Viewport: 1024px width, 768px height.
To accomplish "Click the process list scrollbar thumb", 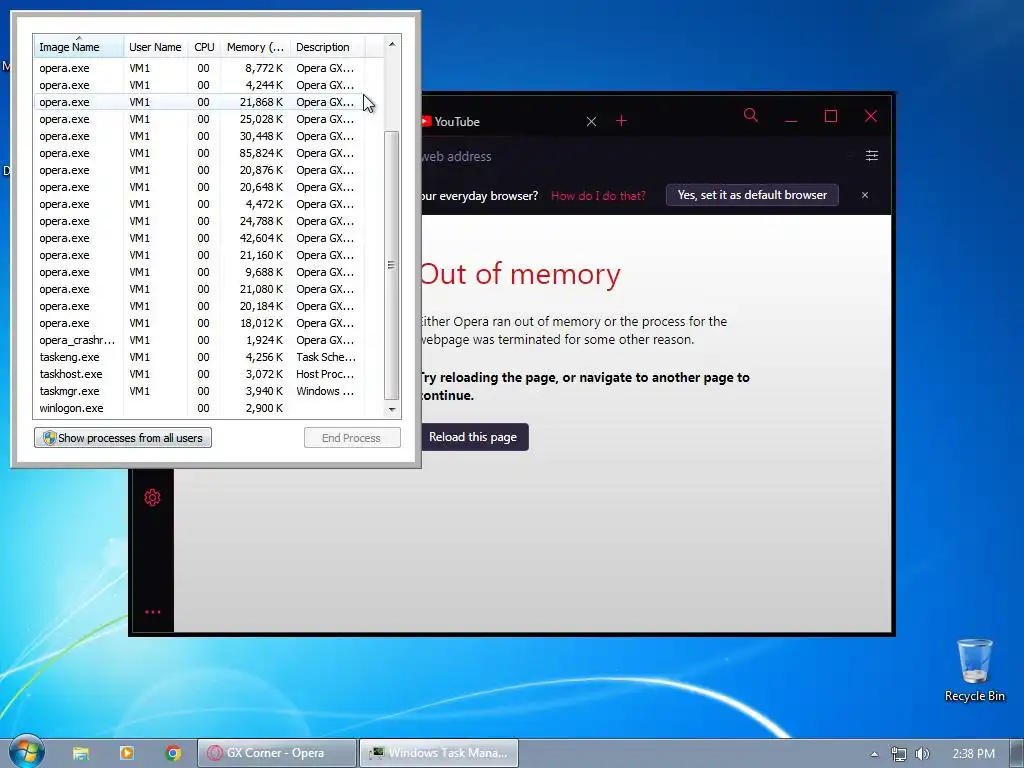I will coord(392,265).
